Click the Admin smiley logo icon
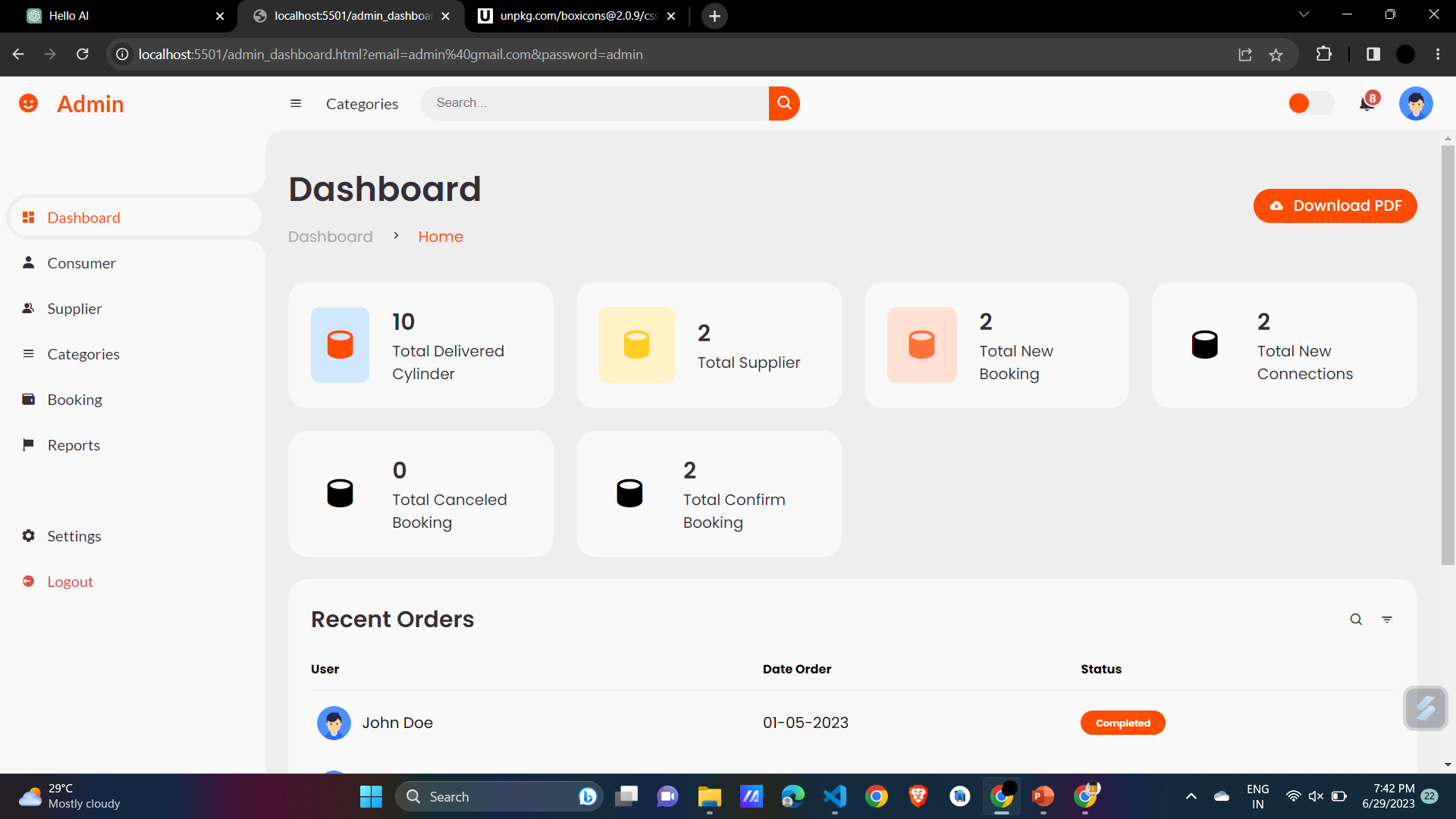The width and height of the screenshot is (1456, 819). coord(28,103)
